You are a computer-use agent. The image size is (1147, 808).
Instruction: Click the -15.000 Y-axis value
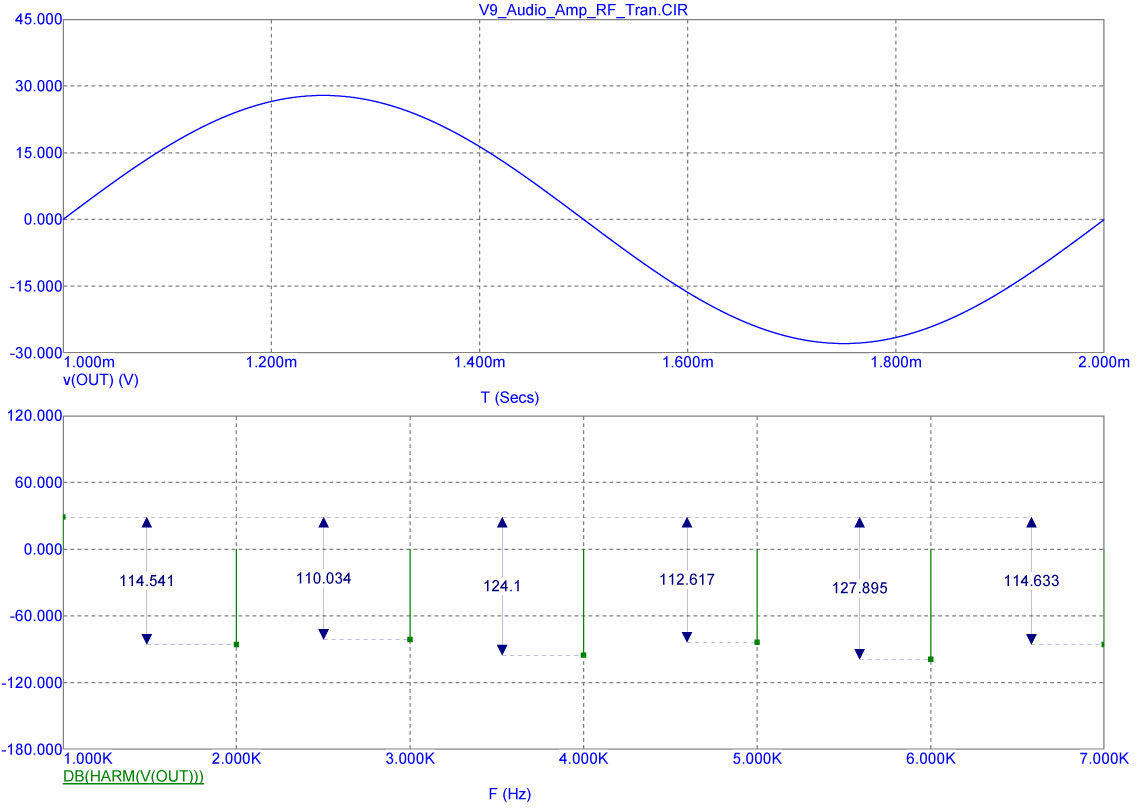(36, 287)
